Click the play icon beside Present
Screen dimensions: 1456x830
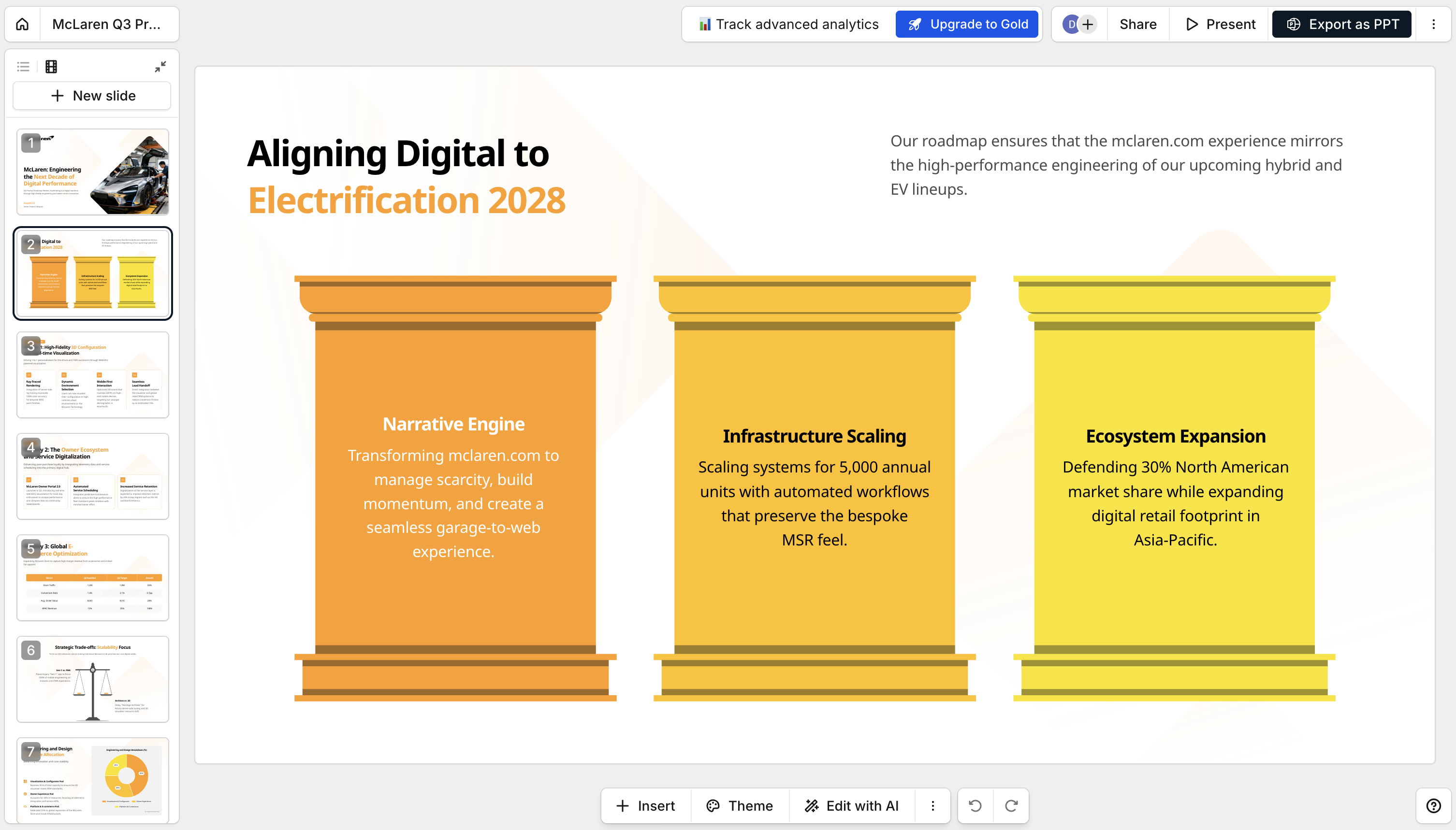pyautogui.click(x=1192, y=24)
